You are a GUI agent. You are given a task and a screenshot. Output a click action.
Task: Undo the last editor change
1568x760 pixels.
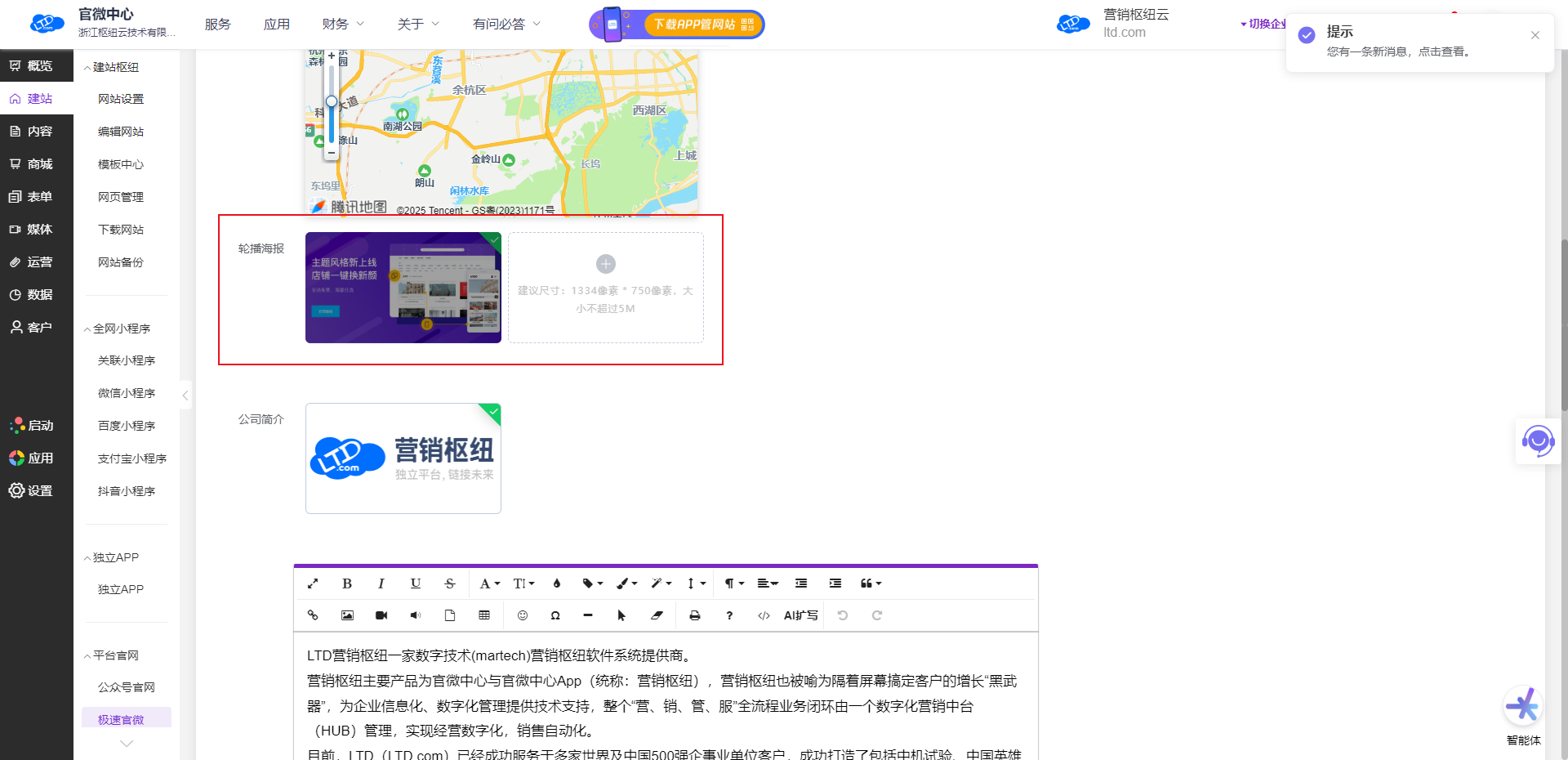coord(843,615)
